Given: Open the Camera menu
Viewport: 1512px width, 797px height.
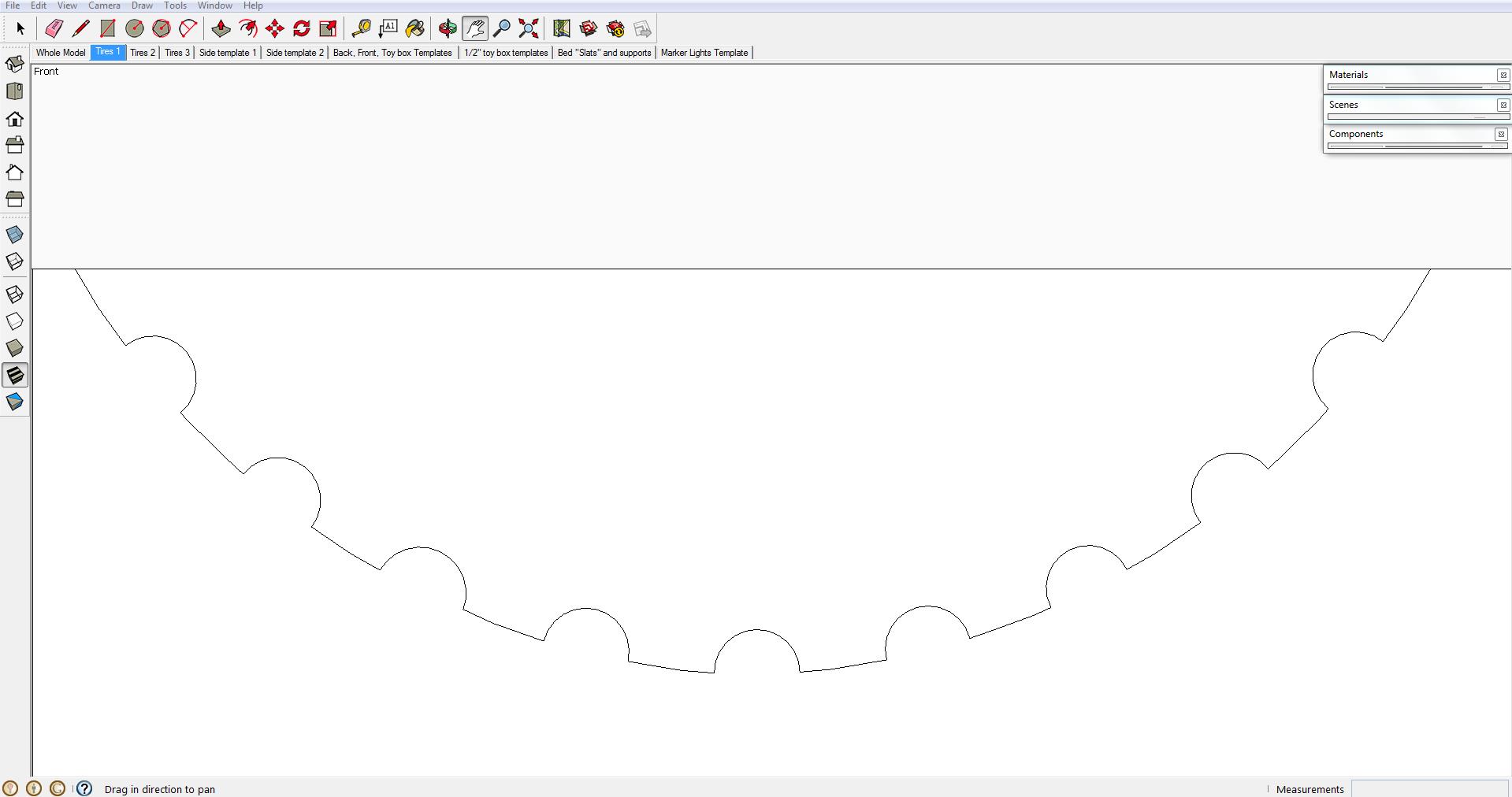Looking at the screenshot, I should 104,6.
